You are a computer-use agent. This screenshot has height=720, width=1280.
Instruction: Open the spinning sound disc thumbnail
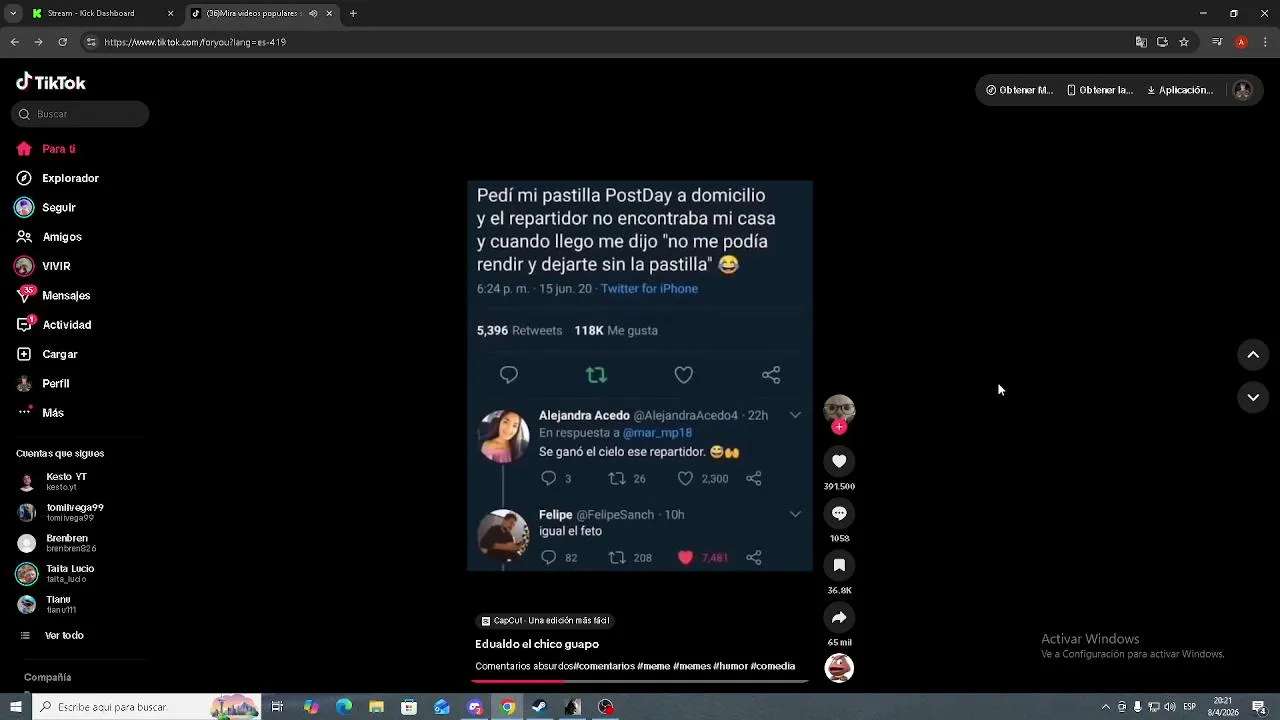[x=839, y=667]
